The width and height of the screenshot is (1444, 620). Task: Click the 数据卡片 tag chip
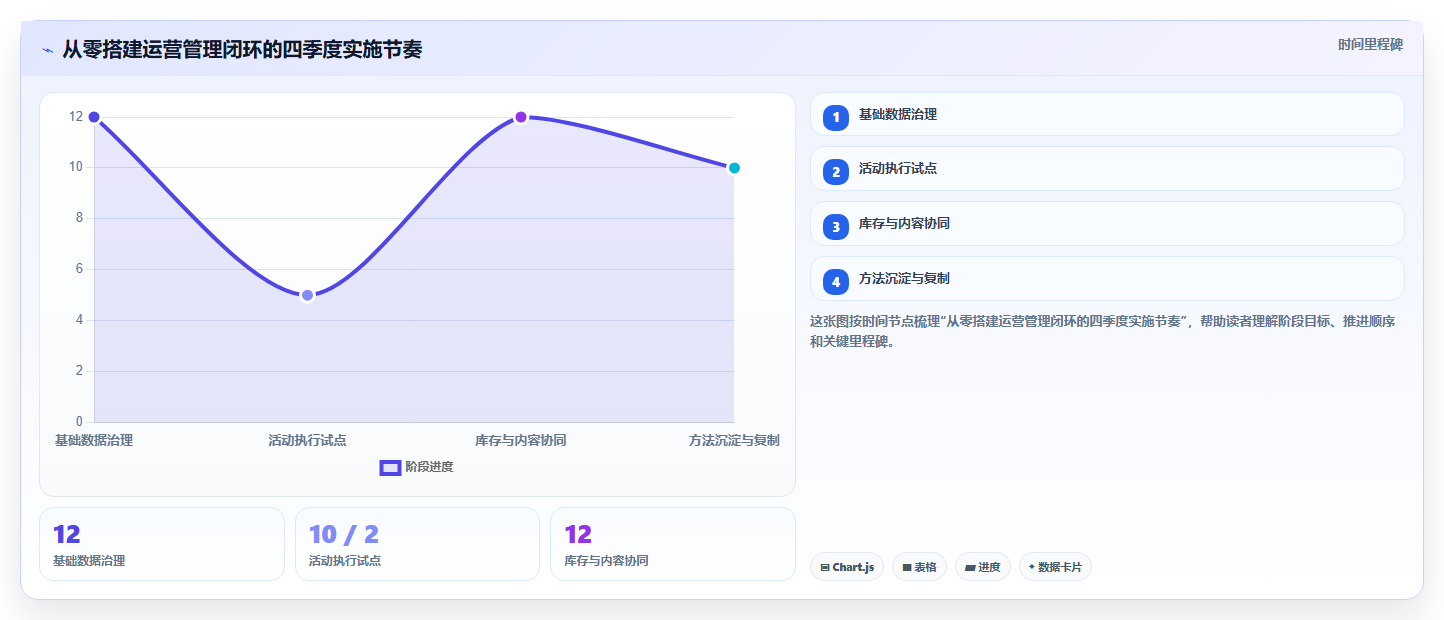(1055, 567)
